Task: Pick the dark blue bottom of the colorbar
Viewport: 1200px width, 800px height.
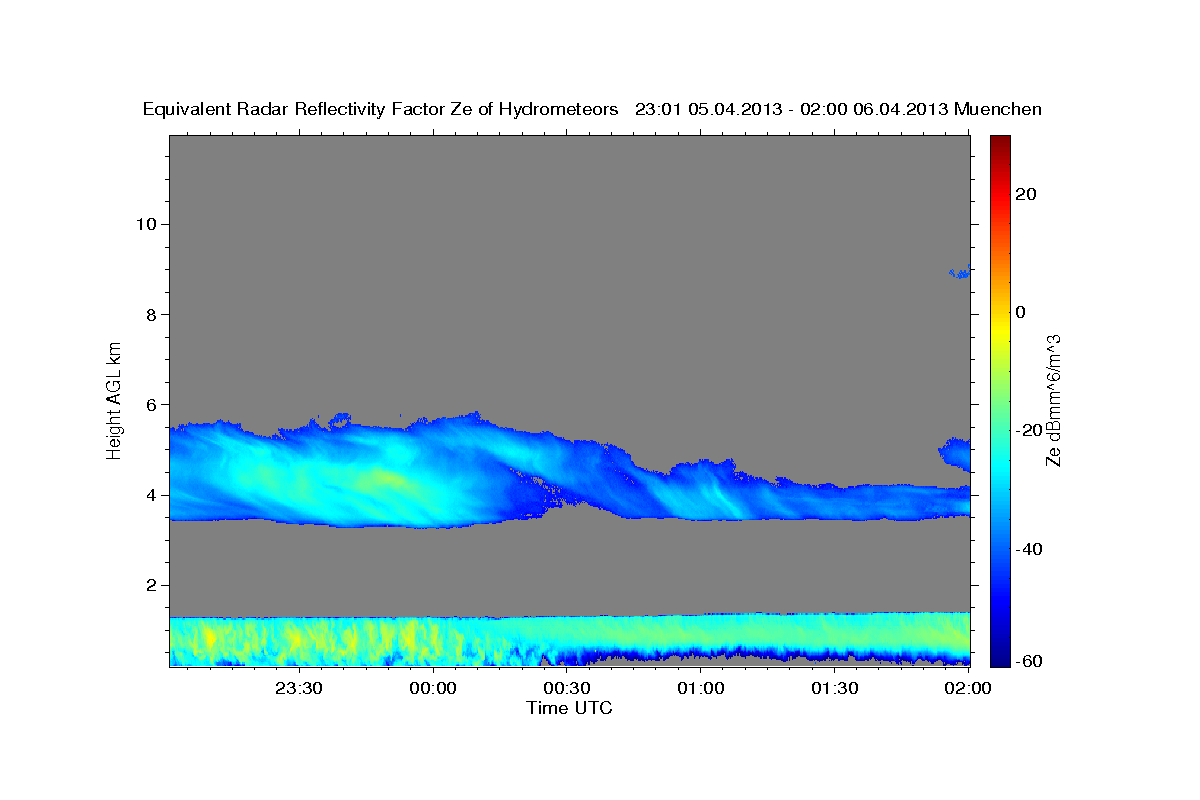Action: (1000, 655)
